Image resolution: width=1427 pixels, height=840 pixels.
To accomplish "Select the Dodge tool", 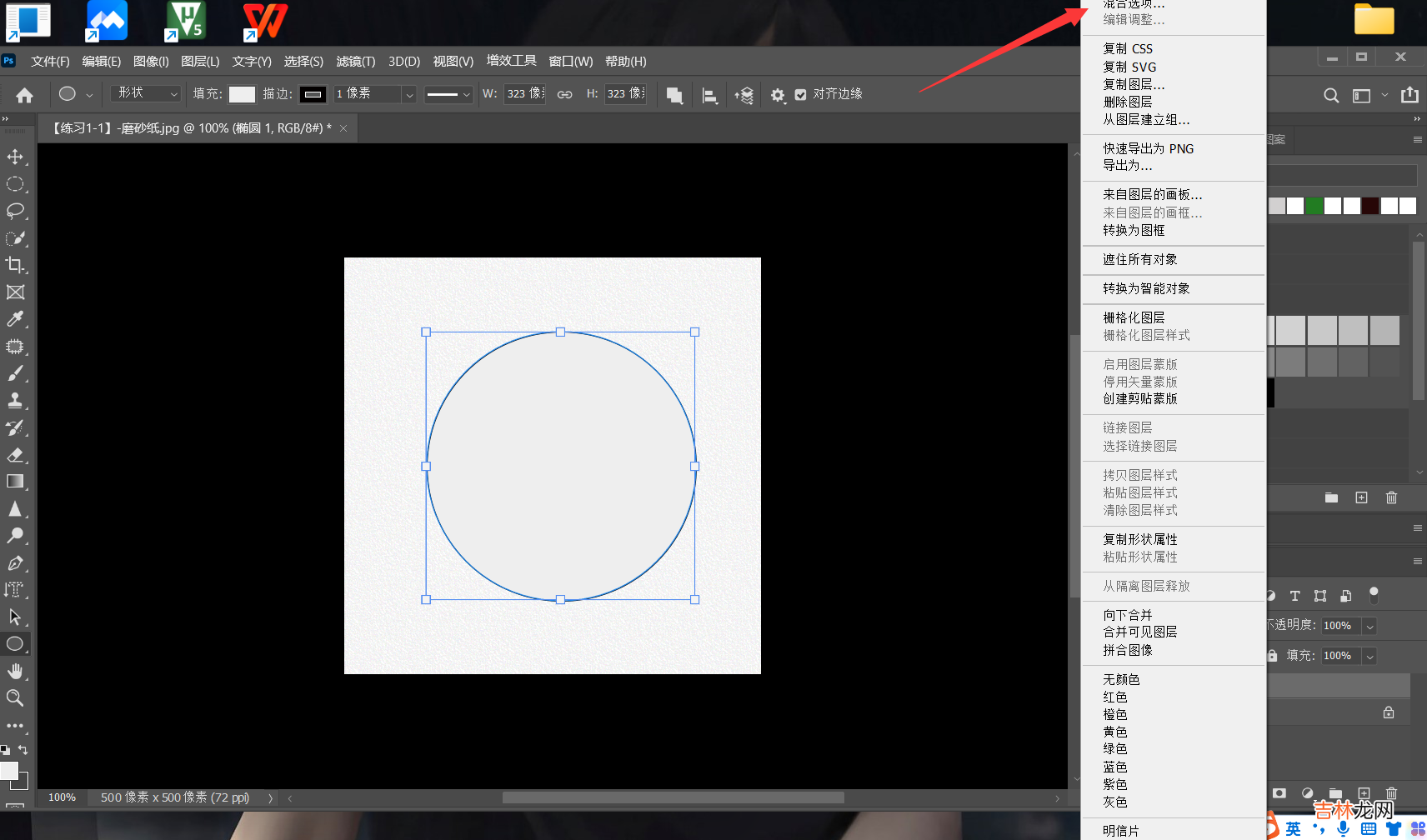I will click(15, 536).
